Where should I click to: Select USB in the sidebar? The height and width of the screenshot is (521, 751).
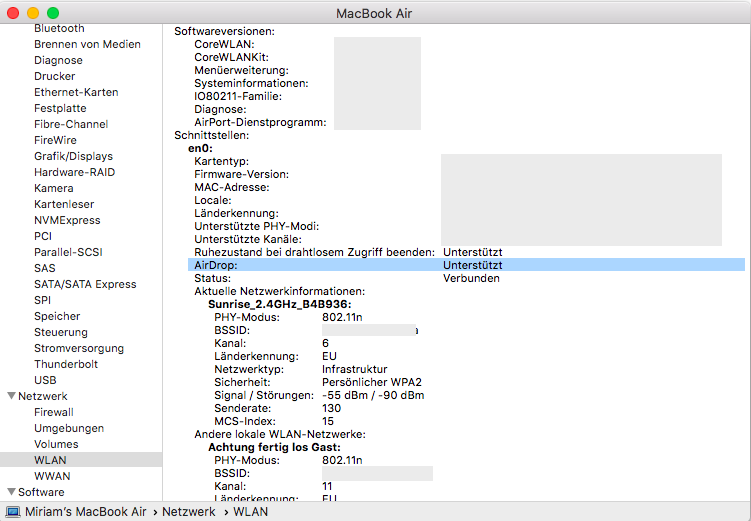pyautogui.click(x=45, y=380)
